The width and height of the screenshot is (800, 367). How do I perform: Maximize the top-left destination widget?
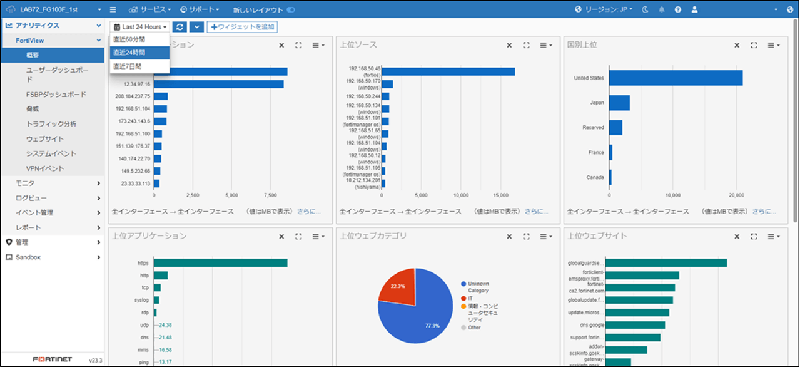point(299,45)
